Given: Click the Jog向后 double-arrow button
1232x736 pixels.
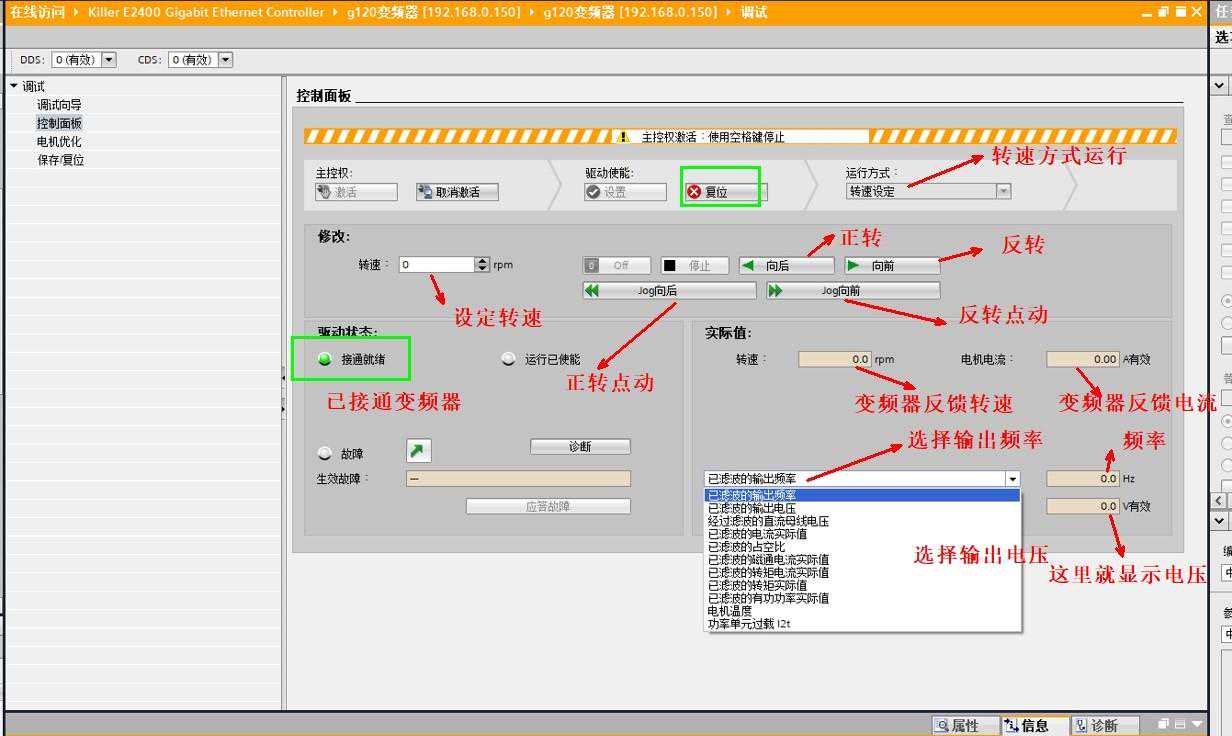Looking at the screenshot, I should 669,291.
